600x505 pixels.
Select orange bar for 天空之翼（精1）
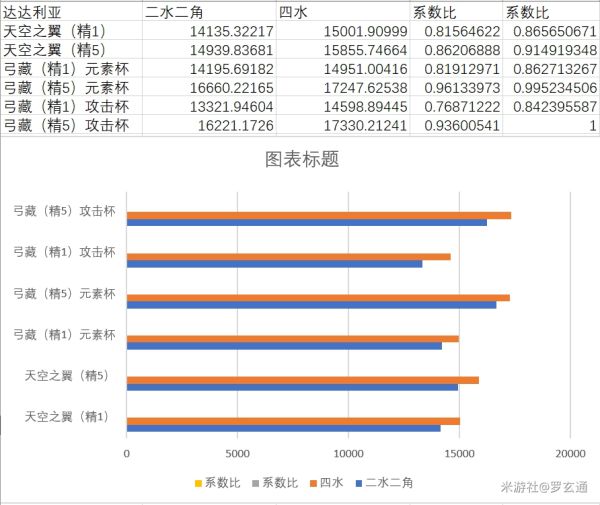293,421
